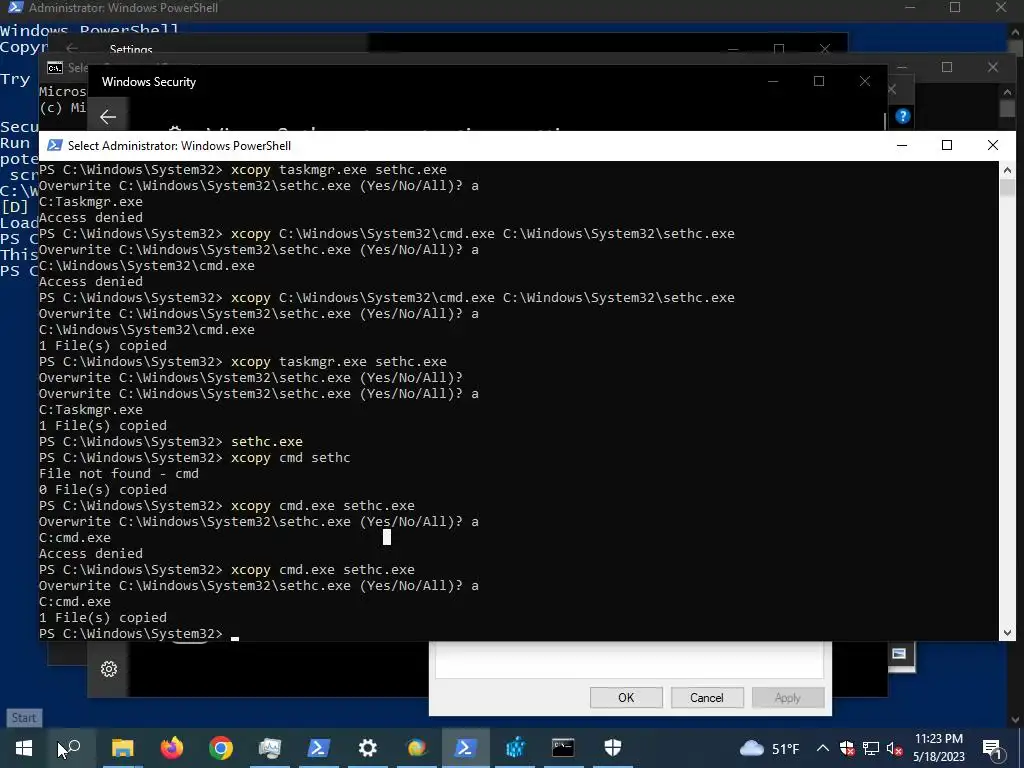This screenshot has height=768, width=1024.
Task: Close the Windows Security window
Action: pyautogui.click(x=865, y=81)
